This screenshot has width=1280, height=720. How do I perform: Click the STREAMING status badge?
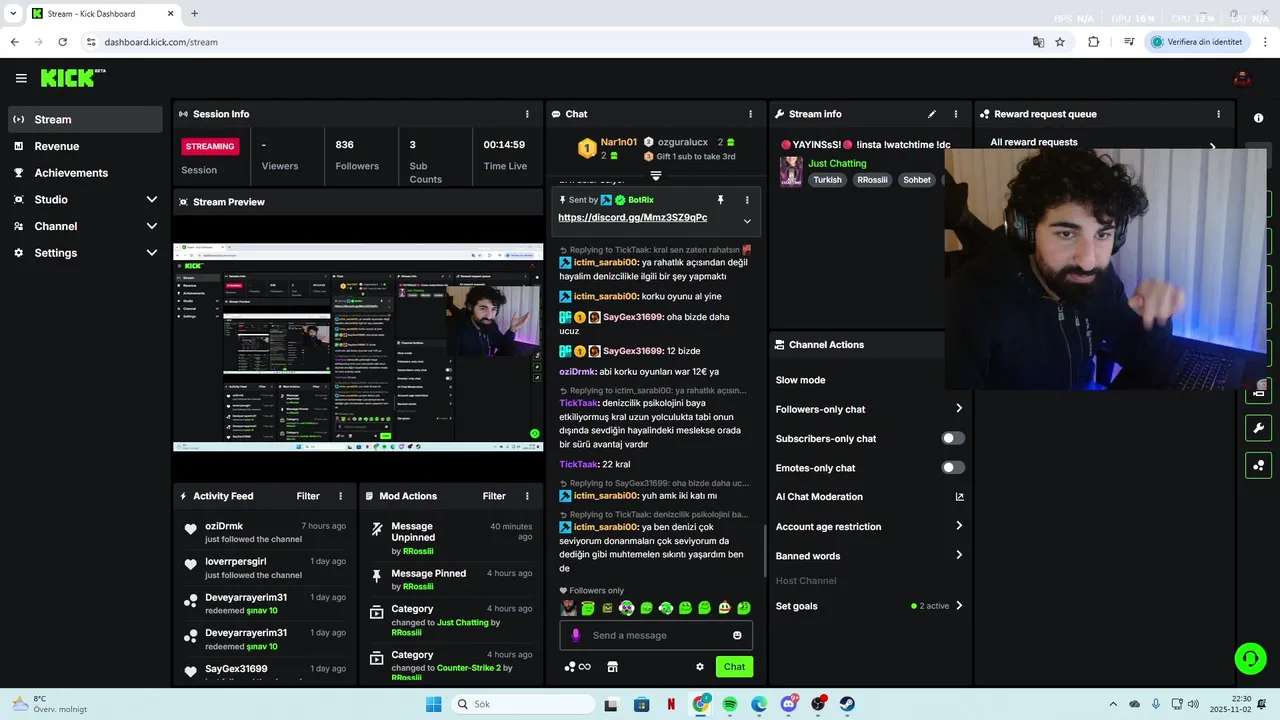point(210,146)
